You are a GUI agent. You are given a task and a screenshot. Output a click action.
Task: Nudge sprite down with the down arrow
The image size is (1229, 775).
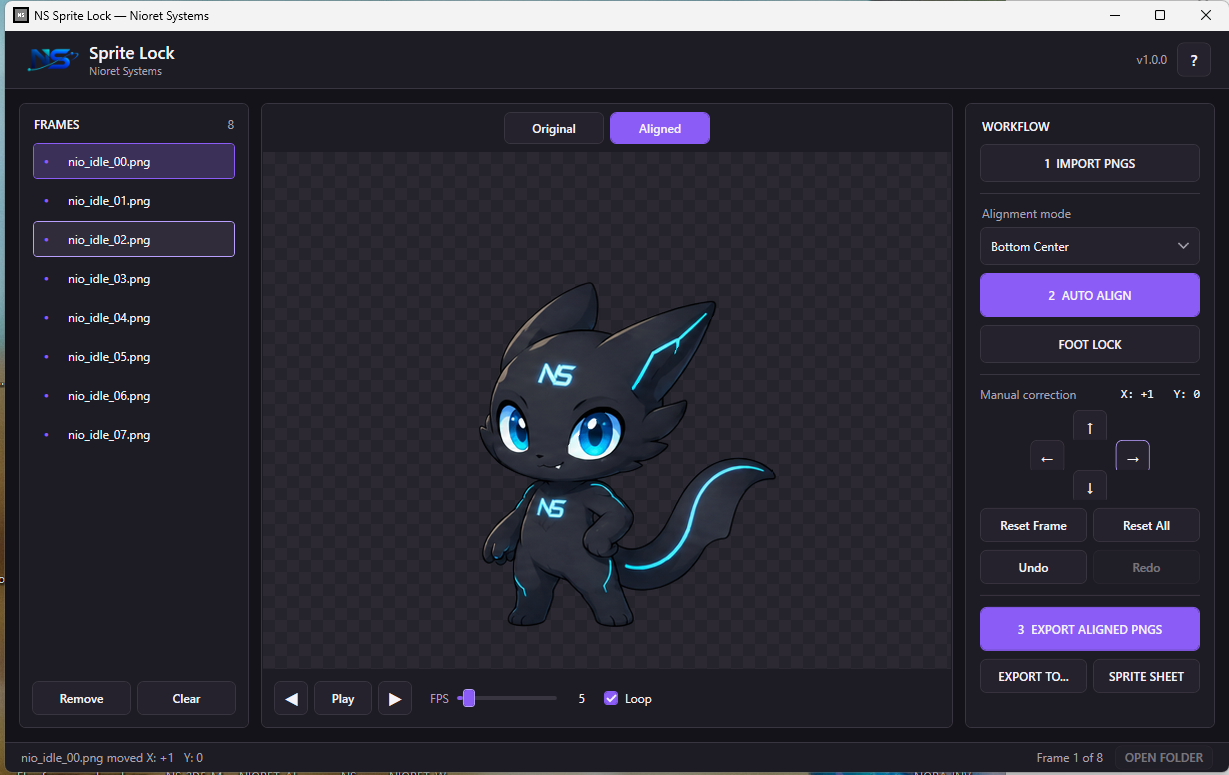[1090, 487]
